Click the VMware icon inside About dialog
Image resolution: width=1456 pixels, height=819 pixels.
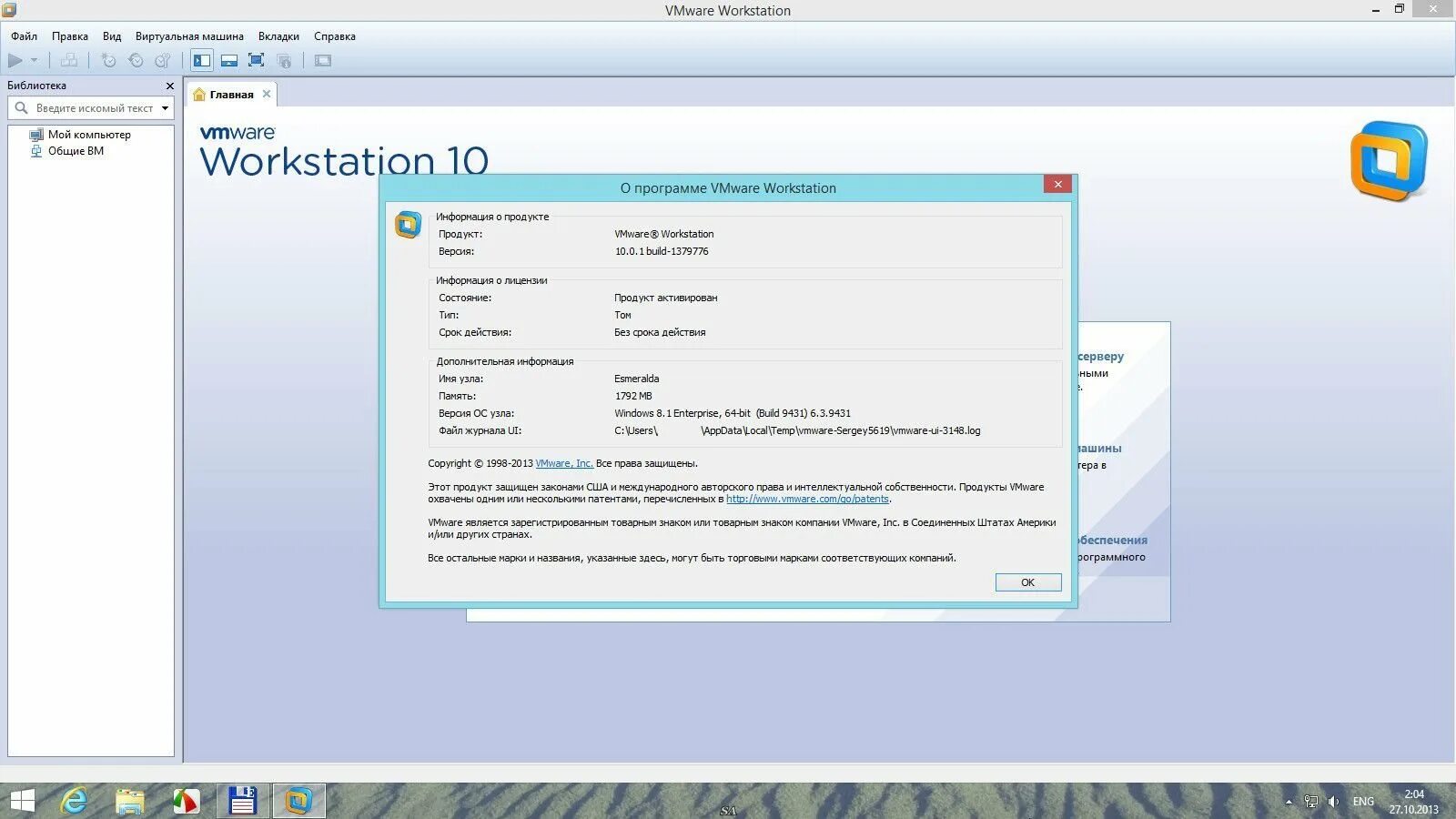[x=408, y=224]
